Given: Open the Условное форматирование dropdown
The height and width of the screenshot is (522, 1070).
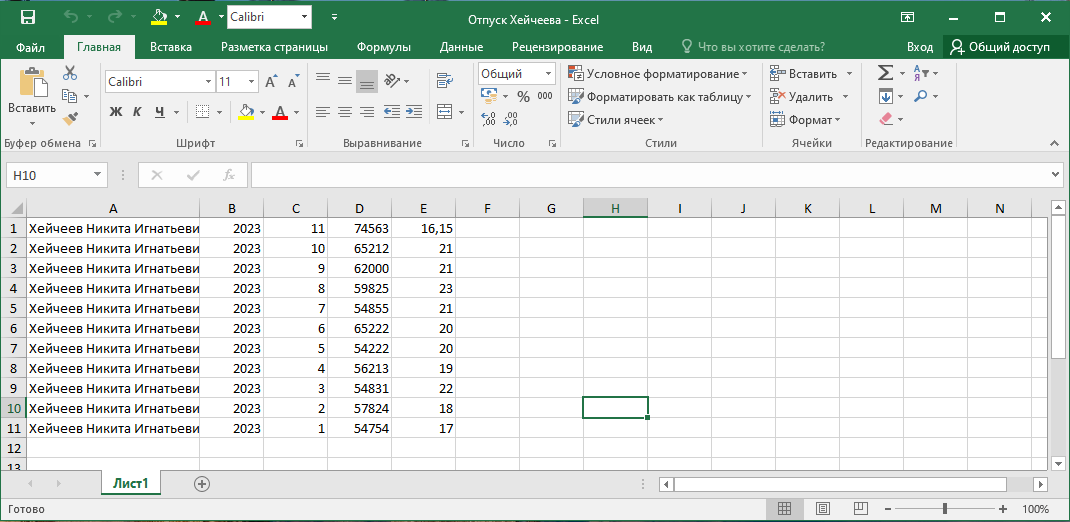Looking at the screenshot, I should point(657,74).
